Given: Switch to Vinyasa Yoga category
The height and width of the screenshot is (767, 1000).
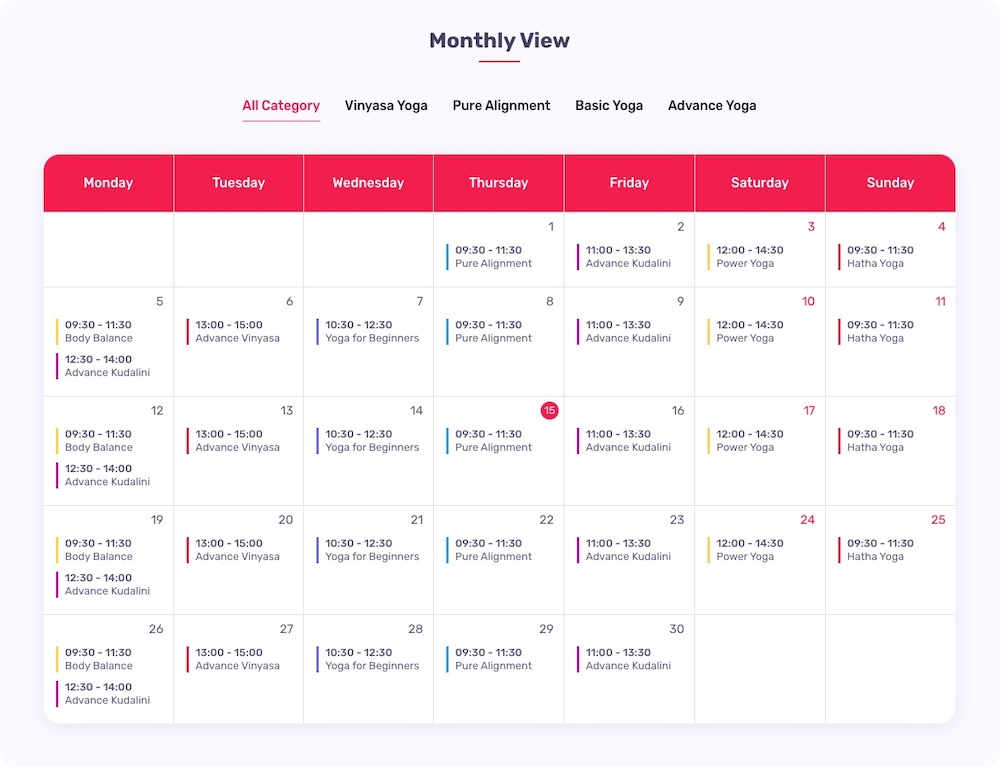Looking at the screenshot, I should pyautogui.click(x=386, y=106).
